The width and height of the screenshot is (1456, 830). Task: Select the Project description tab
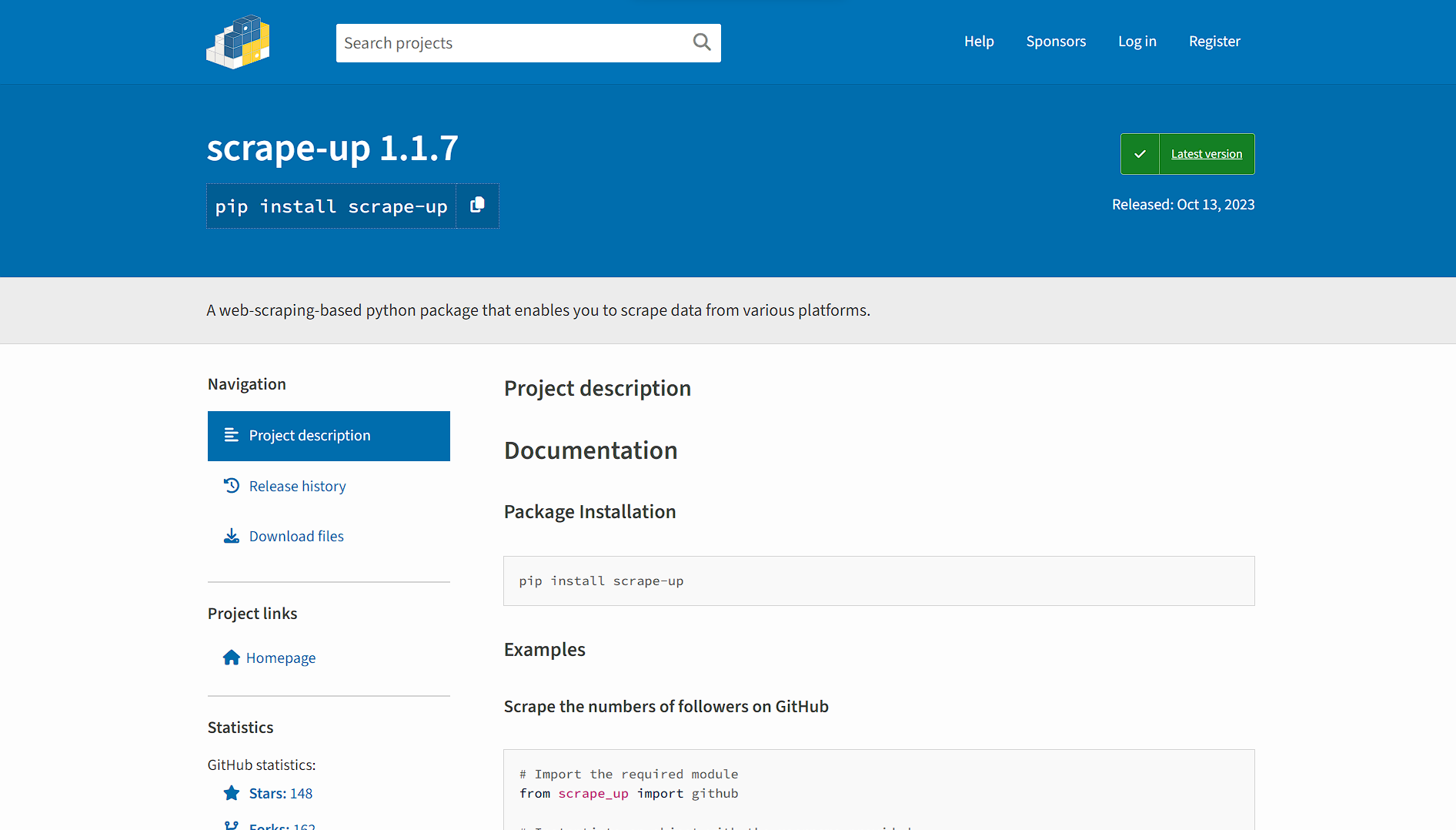click(x=329, y=436)
